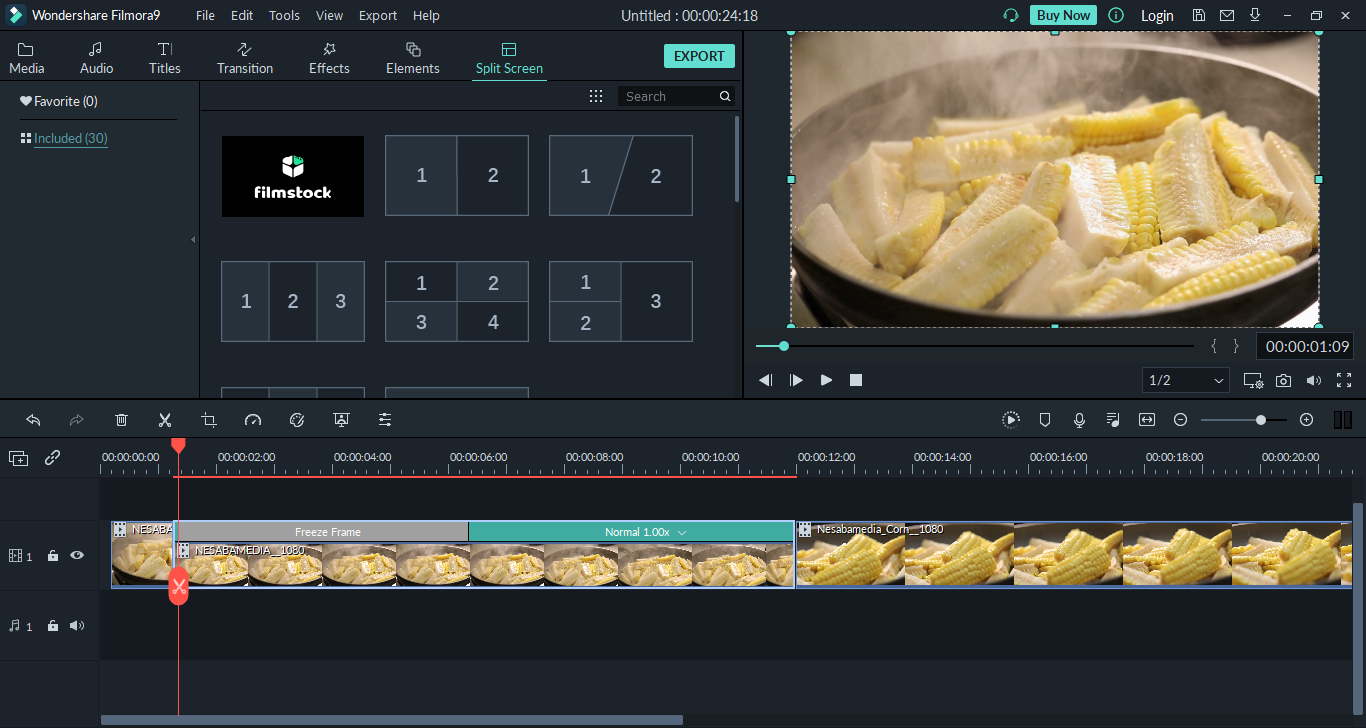The width and height of the screenshot is (1366, 728).
Task: Expand the Normal 1.00x speed dropdown
Action: click(682, 532)
